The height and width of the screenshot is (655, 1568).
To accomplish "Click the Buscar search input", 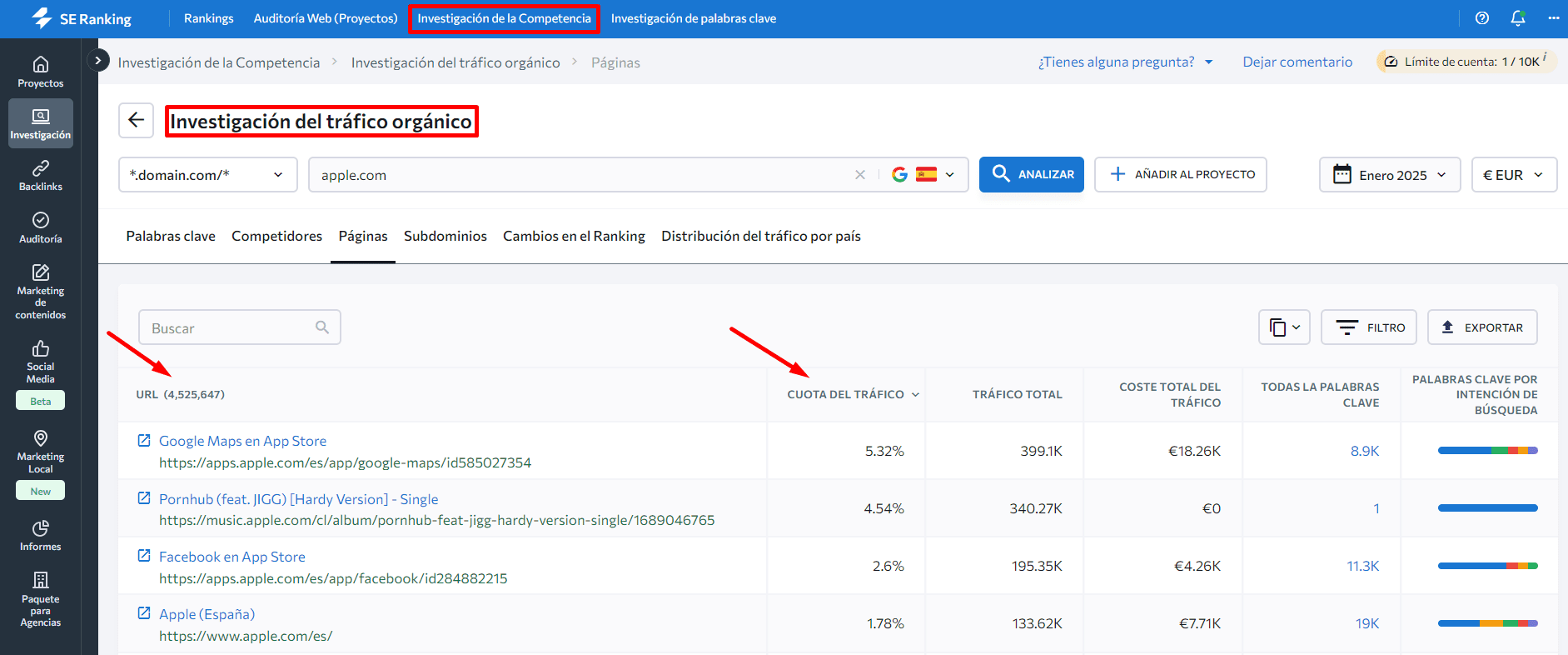I will coord(240,327).
